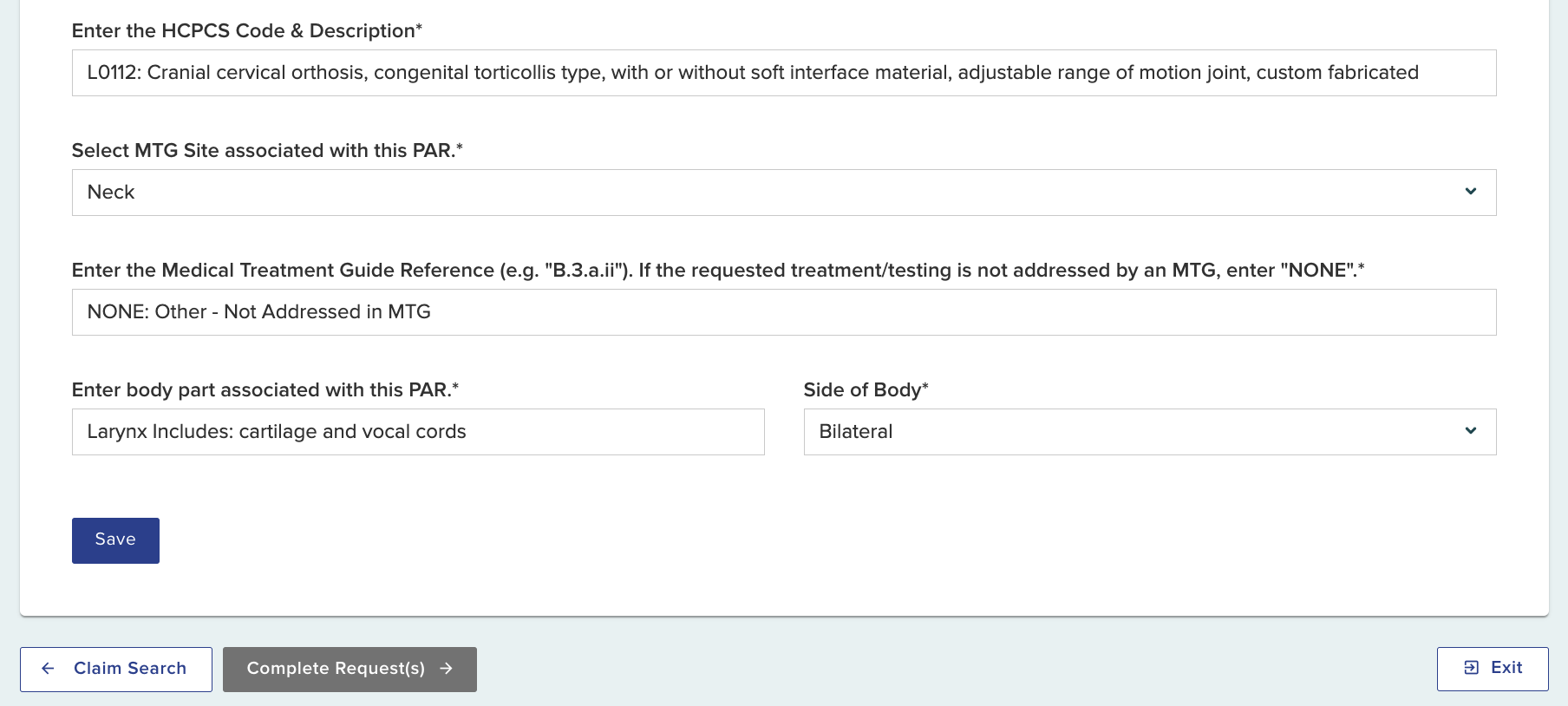Select the body part field containing Larynx
The width and height of the screenshot is (1568, 706).
417,432
